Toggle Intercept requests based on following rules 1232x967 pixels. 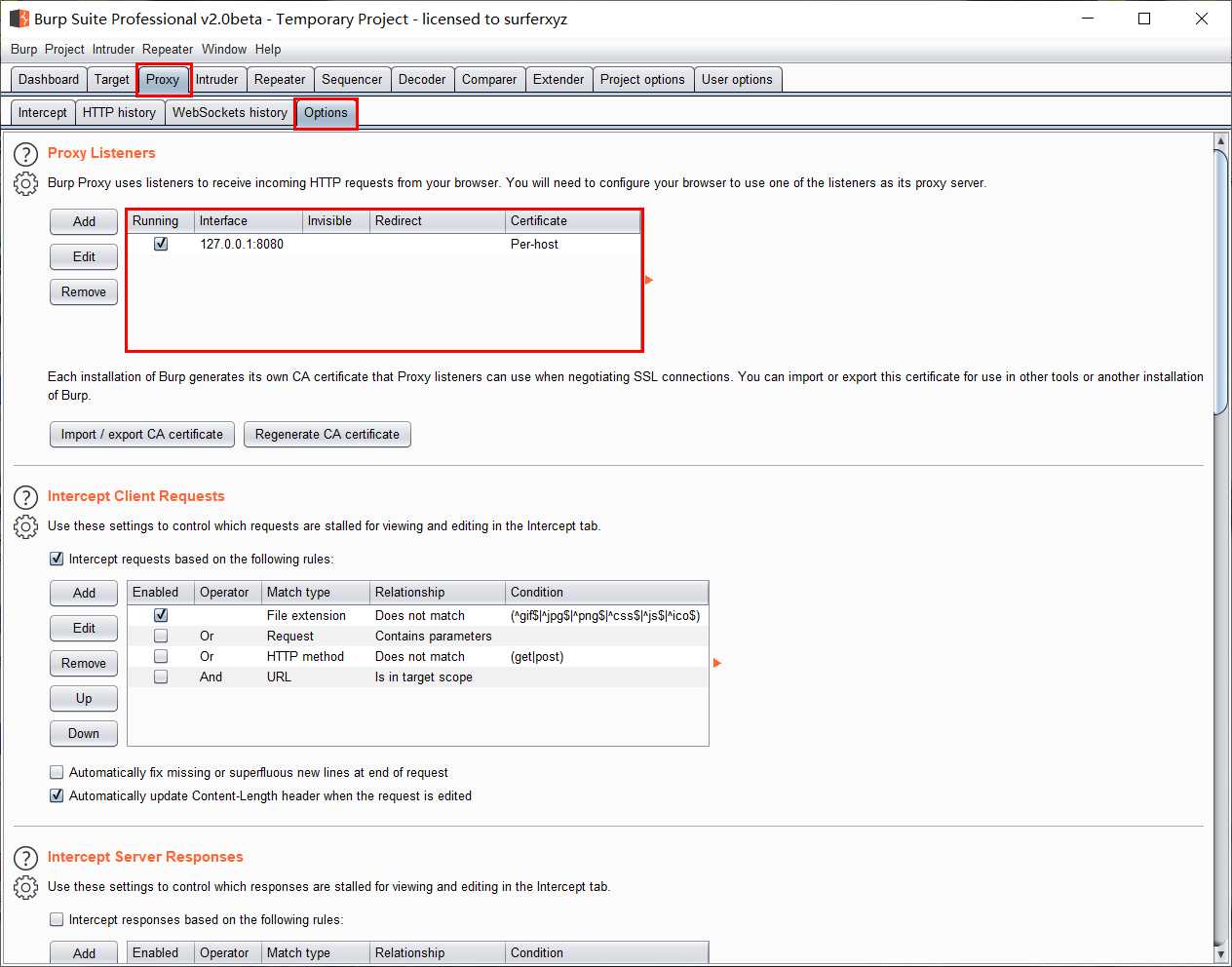[57, 559]
